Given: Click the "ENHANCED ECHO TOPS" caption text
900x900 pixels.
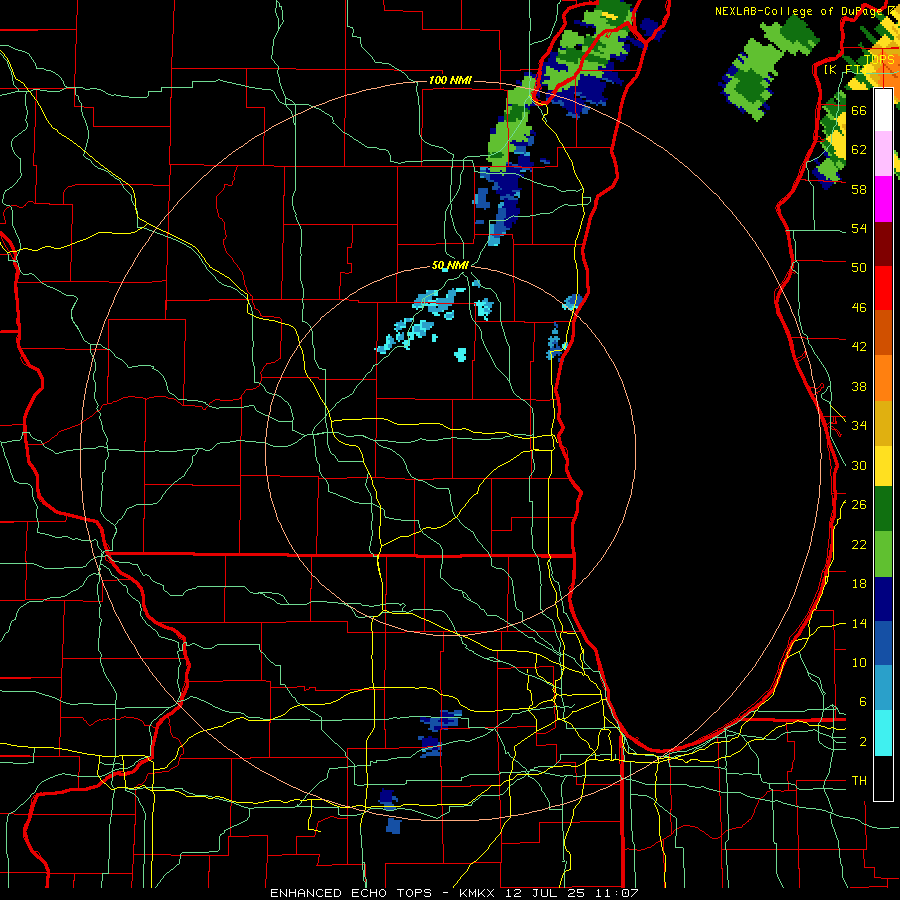Looking at the screenshot, I should (x=351, y=893).
